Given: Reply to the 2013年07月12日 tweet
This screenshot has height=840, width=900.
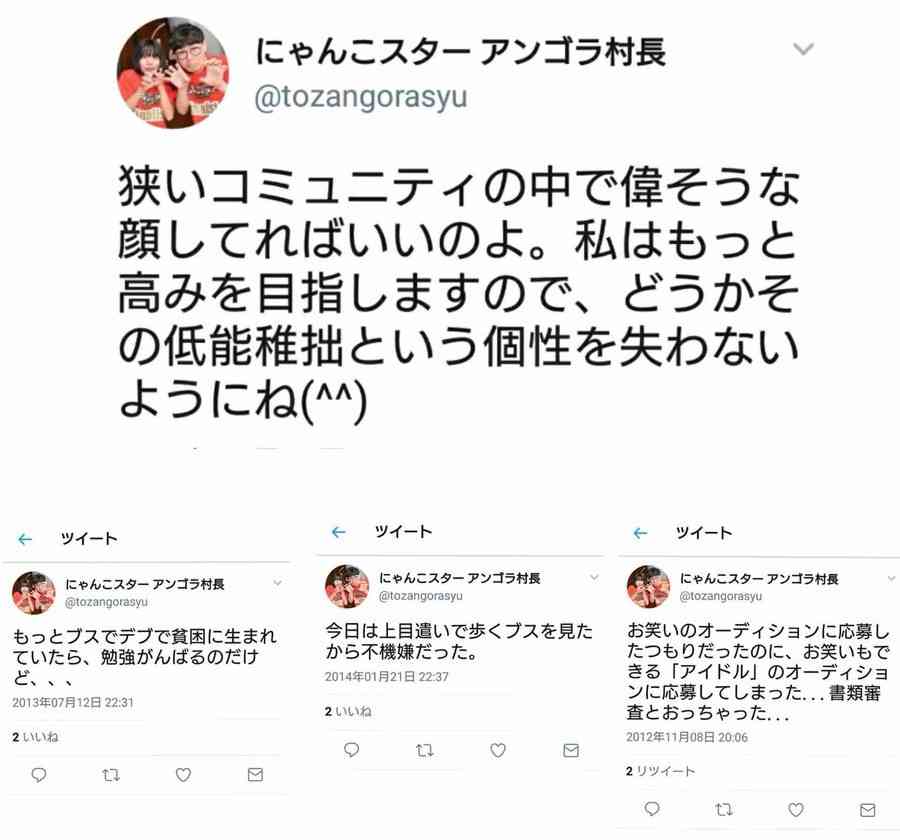Looking at the screenshot, I should tap(38, 775).
